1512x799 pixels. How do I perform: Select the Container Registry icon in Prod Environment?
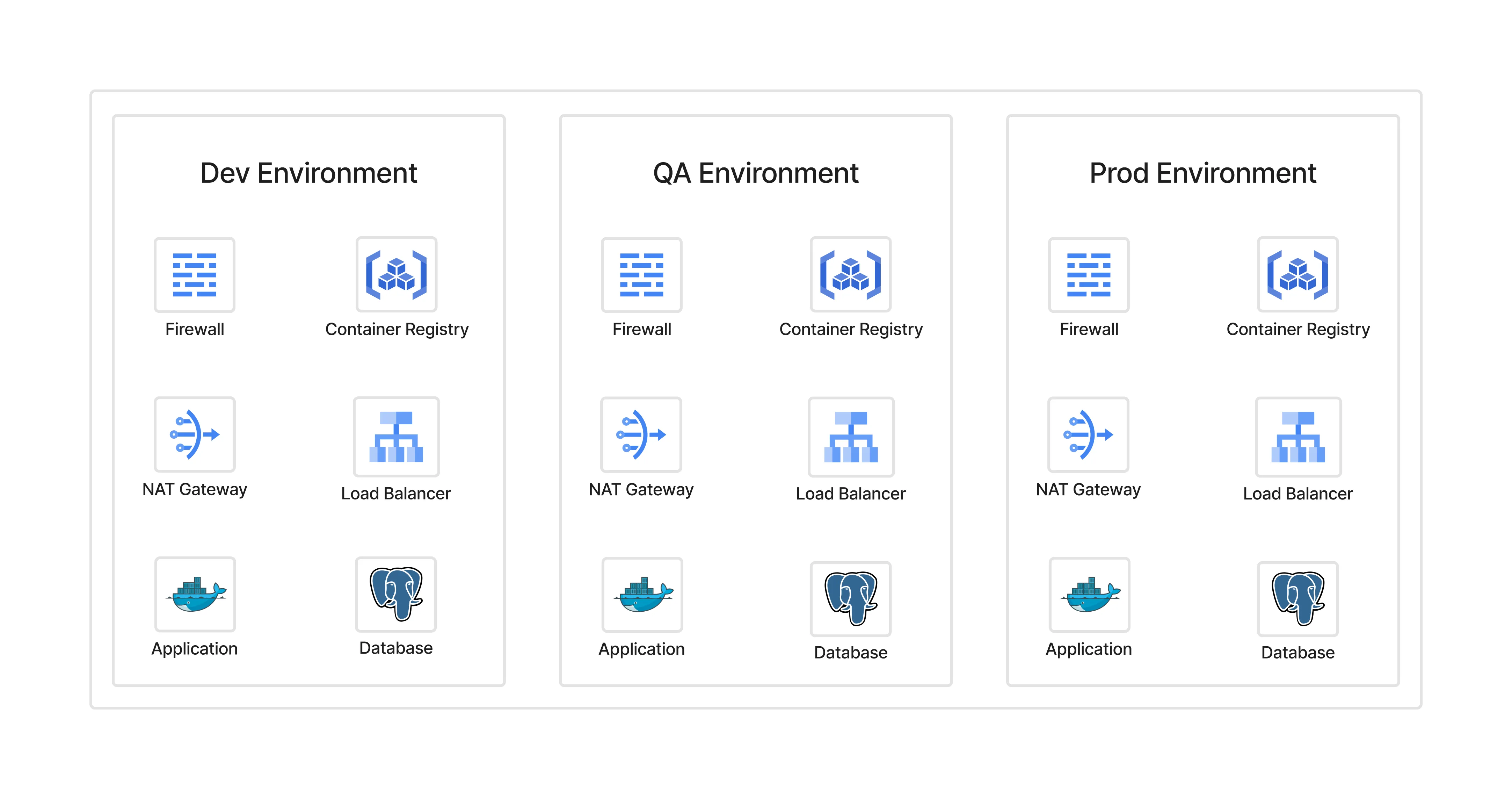(1298, 275)
